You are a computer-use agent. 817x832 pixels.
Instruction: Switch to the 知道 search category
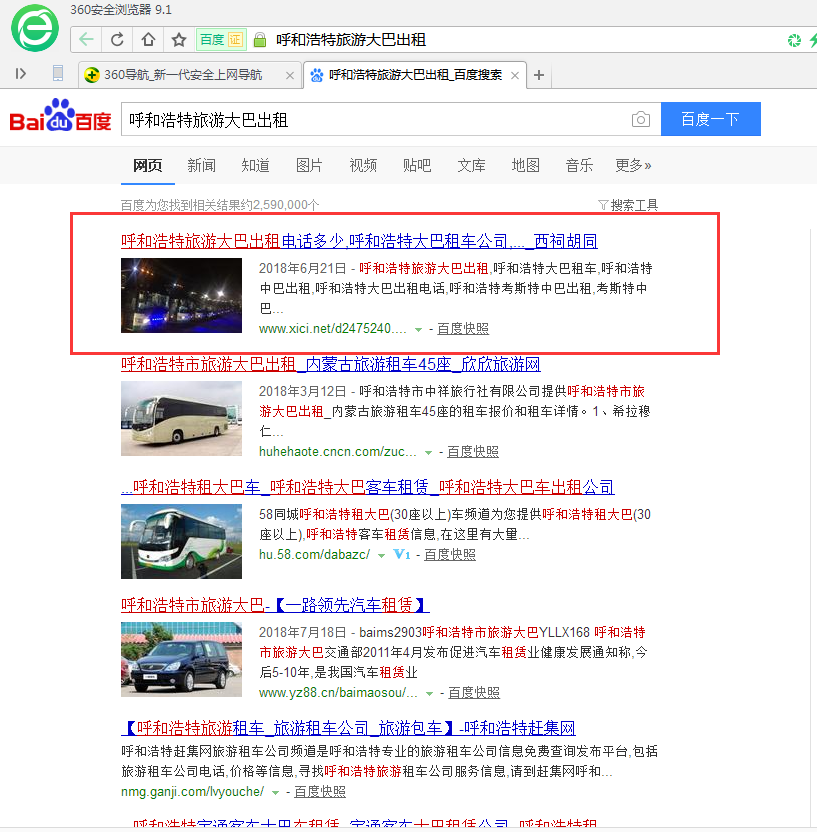[x=255, y=166]
